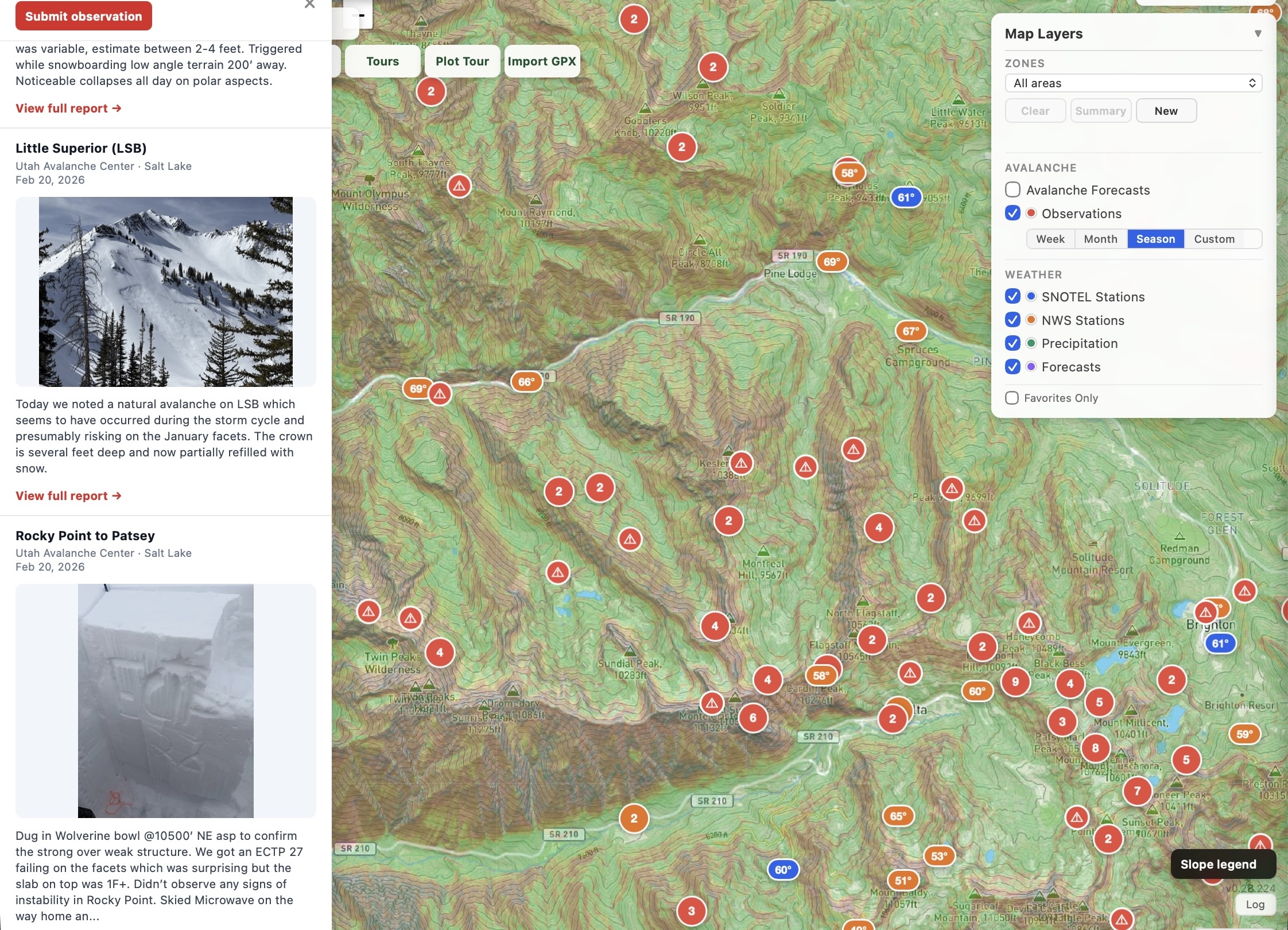Open the cluster marker labeled 7
1288x930 pixels.
pyautogui.click(x=1138, y=791)
